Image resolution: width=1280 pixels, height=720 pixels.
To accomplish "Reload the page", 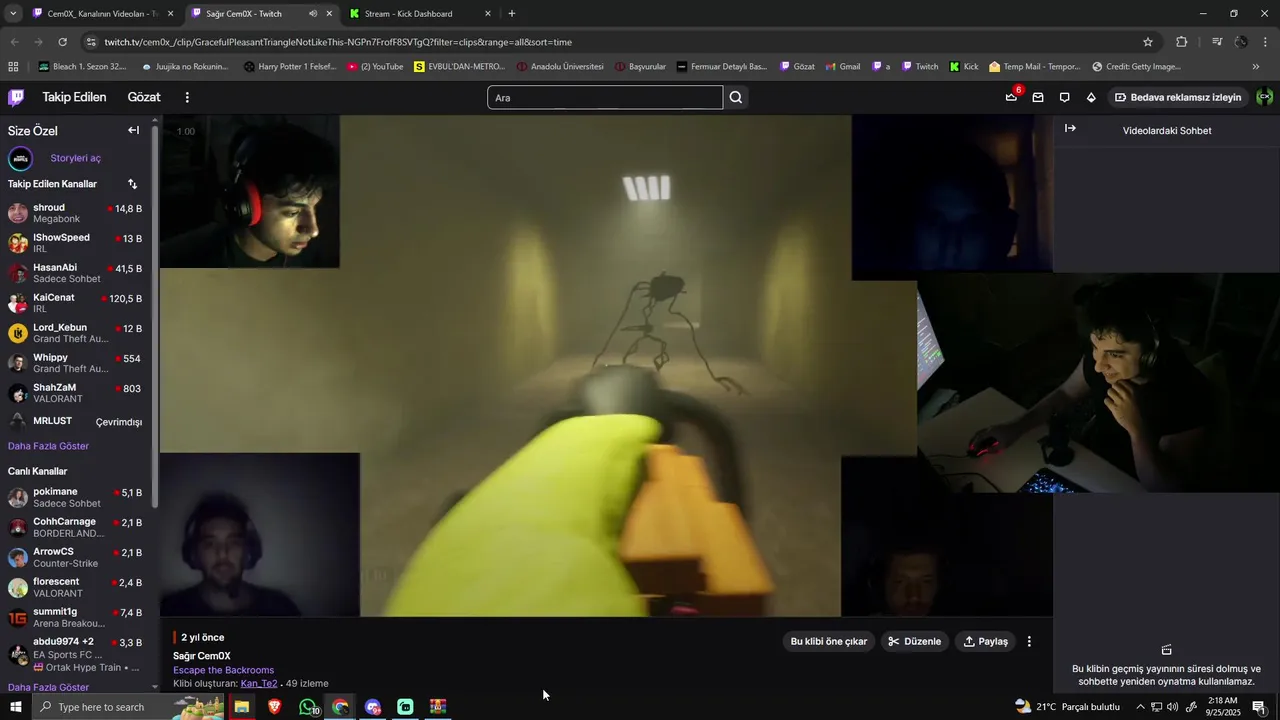I will [62, 42].
